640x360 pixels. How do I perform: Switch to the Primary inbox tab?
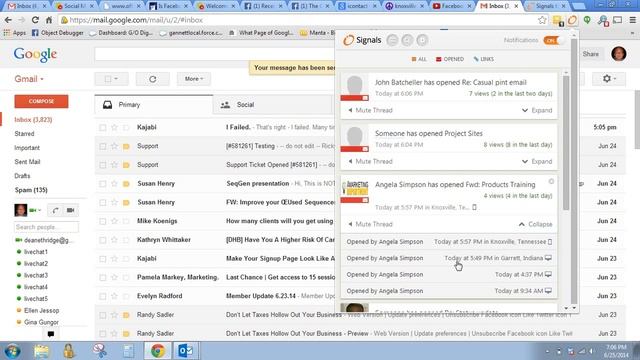pos(153,104)
